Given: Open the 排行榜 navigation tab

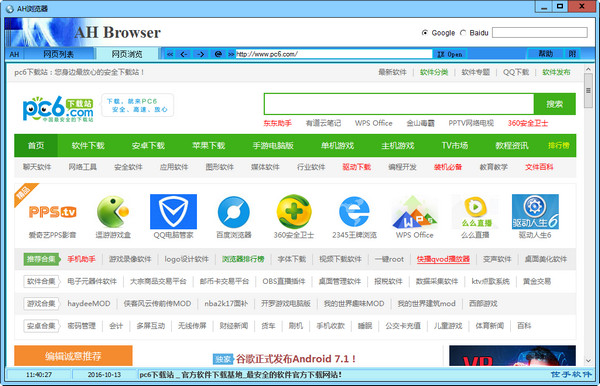Looking at the screenshot, I should pos(559,145).
